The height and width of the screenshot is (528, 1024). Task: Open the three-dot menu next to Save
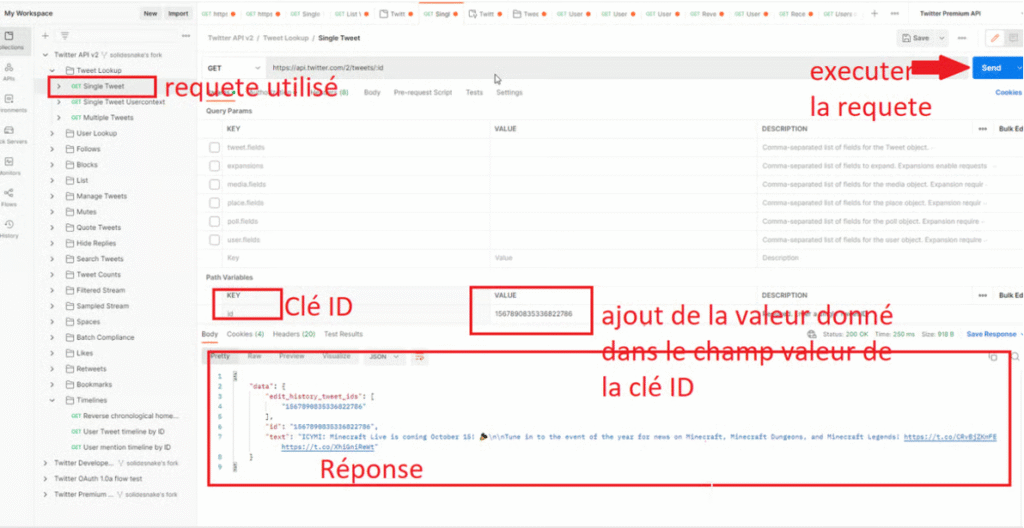tap(961, 38)
